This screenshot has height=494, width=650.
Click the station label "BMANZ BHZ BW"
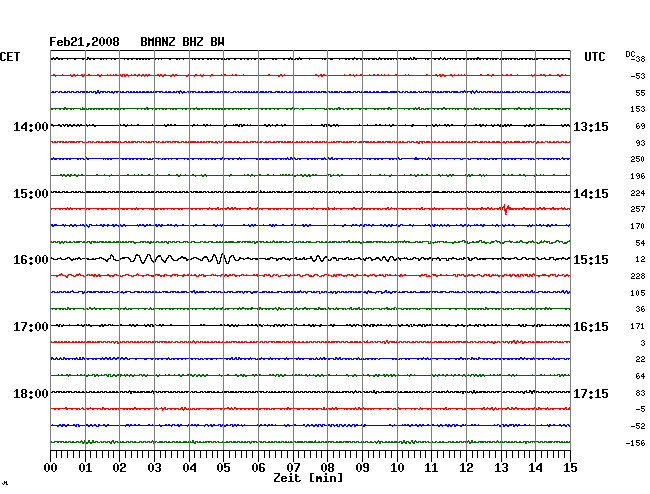pyautogui.click(x=182, y=42)
